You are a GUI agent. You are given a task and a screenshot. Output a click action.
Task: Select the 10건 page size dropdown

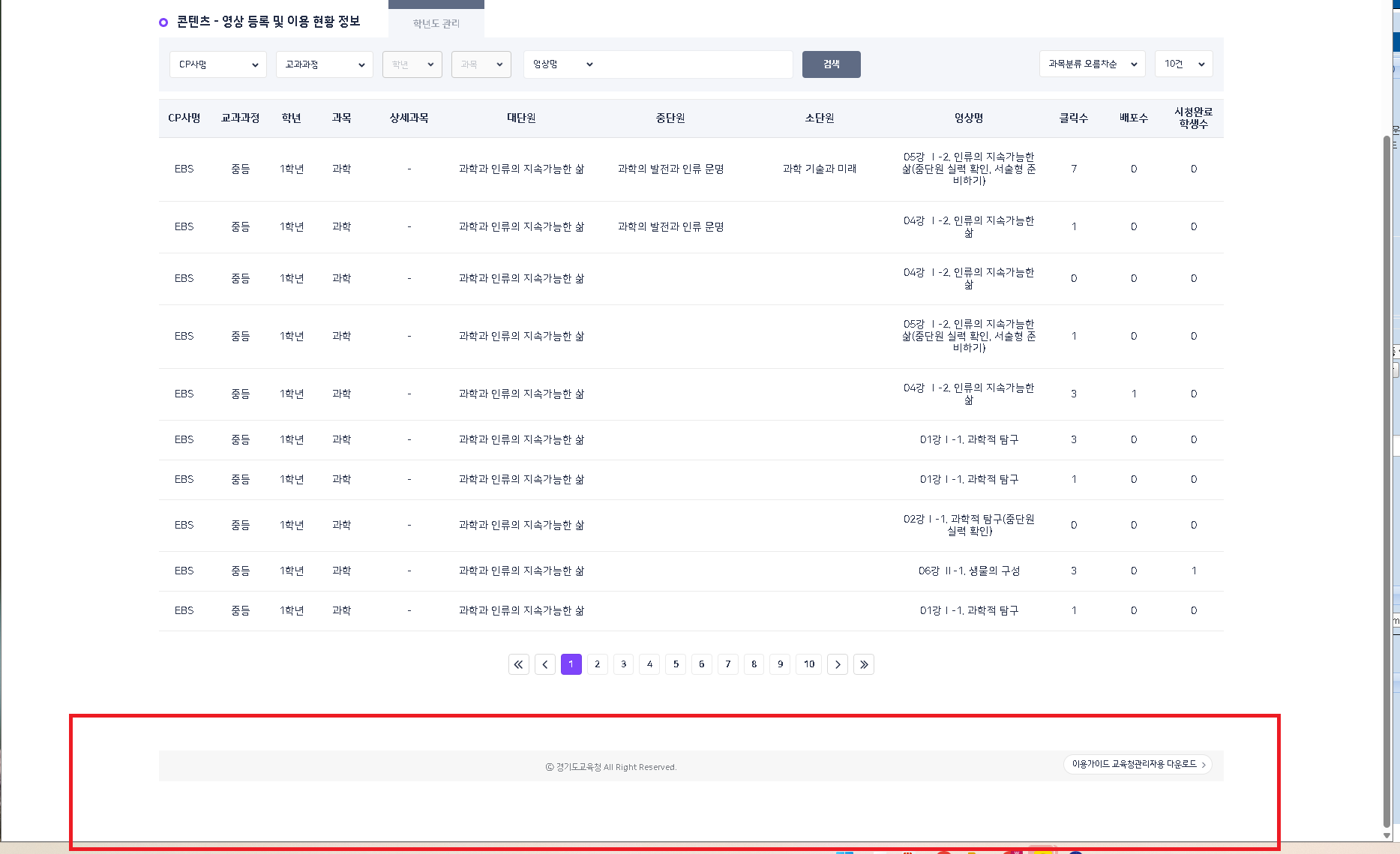(x=1183, y=64)
